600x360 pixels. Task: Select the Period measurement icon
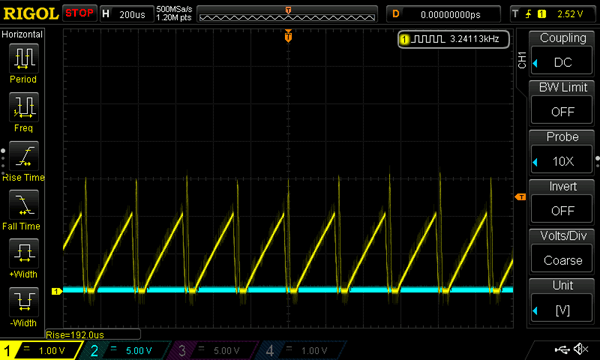(x=23, y=59)
